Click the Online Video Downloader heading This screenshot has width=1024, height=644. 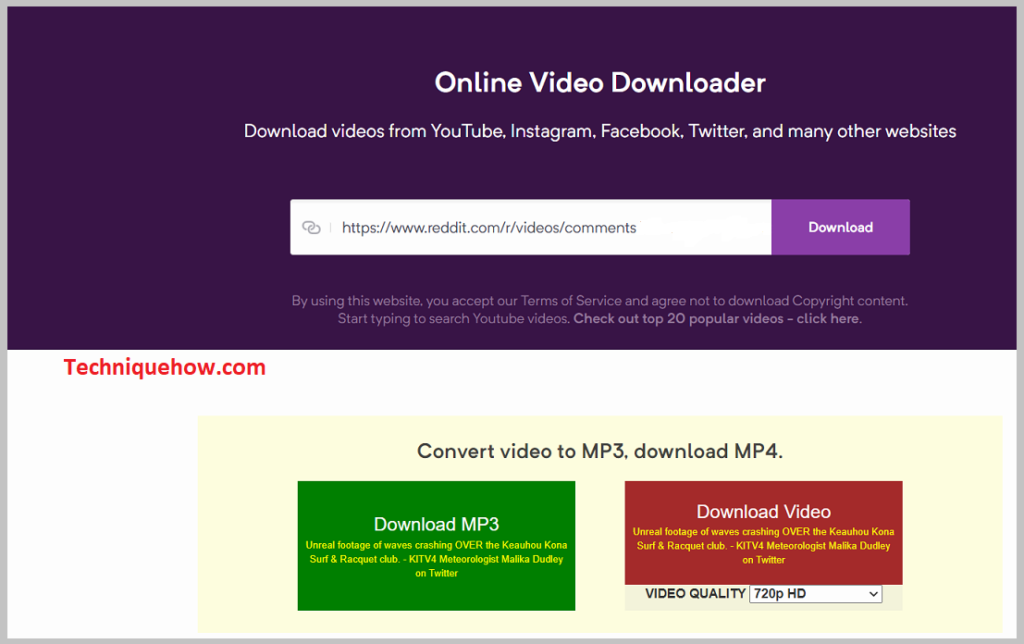pyautogui.click(x=600, y=83)
